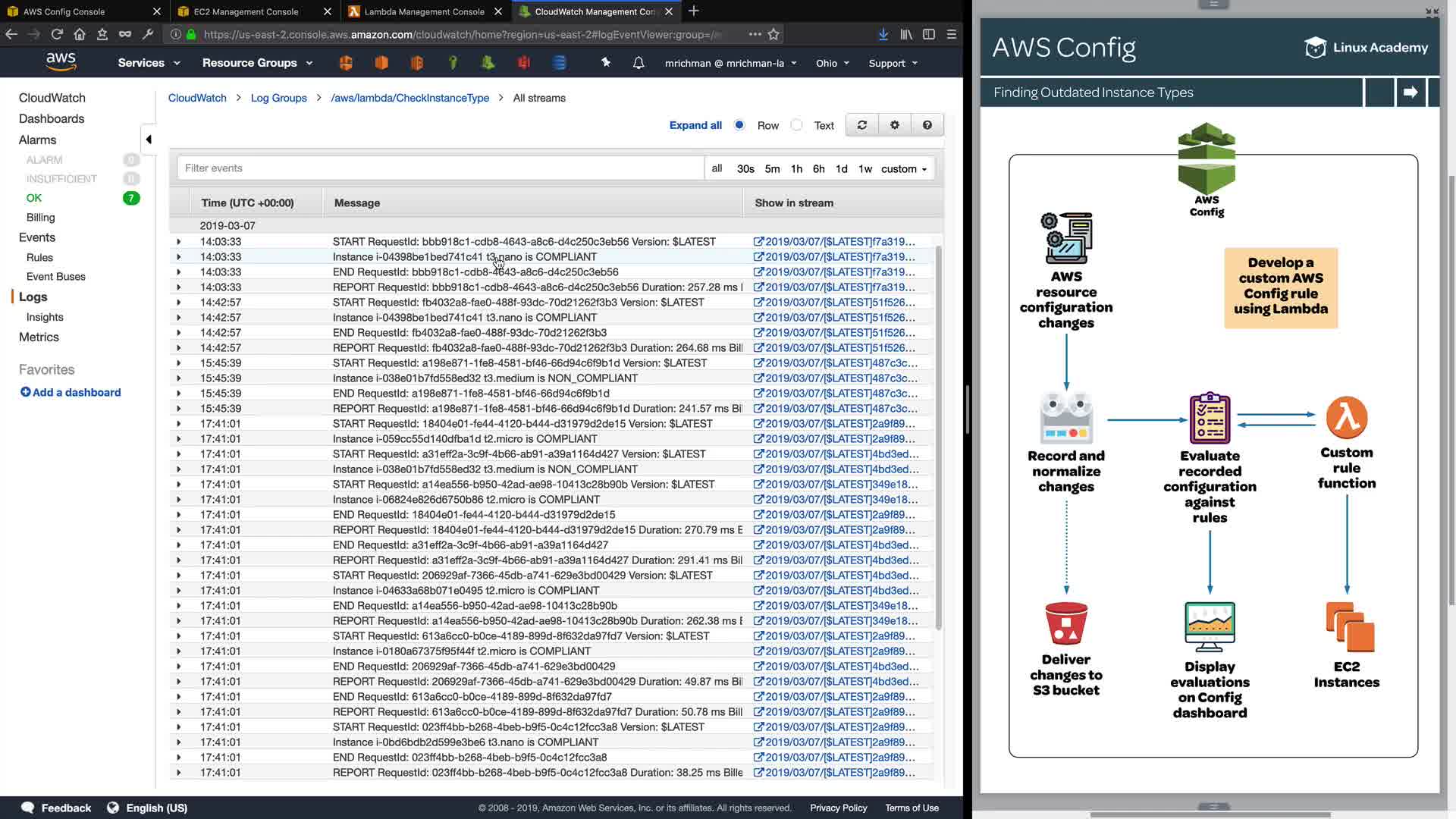Click the Log Groups breadcrumb link
1456x819 pixels.
(278, 98)
